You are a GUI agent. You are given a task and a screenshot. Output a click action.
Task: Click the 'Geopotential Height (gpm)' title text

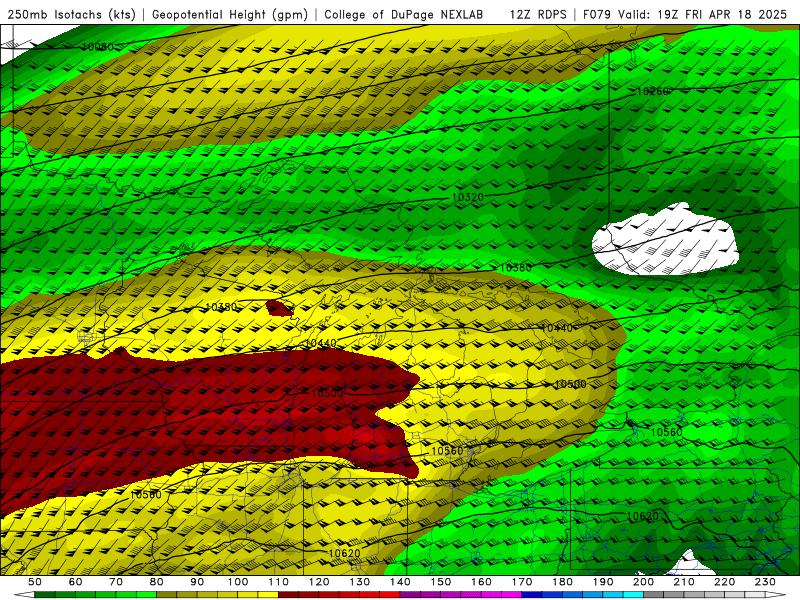tap(230, 14)
